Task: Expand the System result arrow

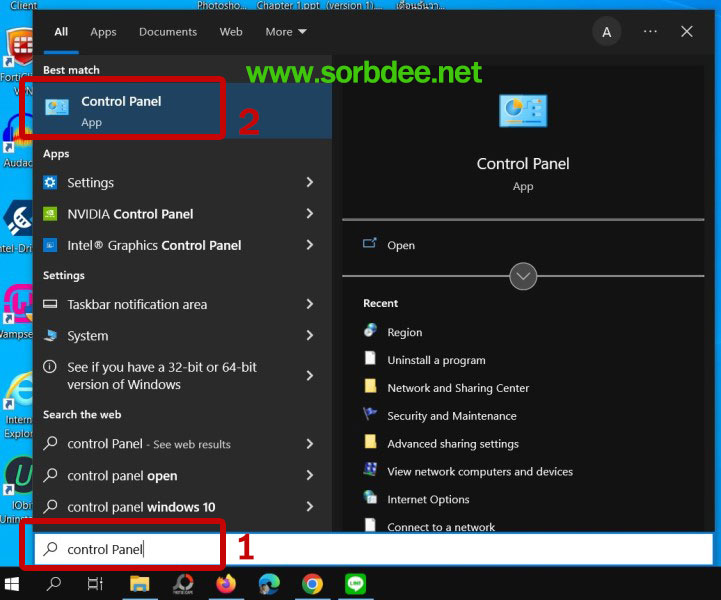Action: [309, 336]
